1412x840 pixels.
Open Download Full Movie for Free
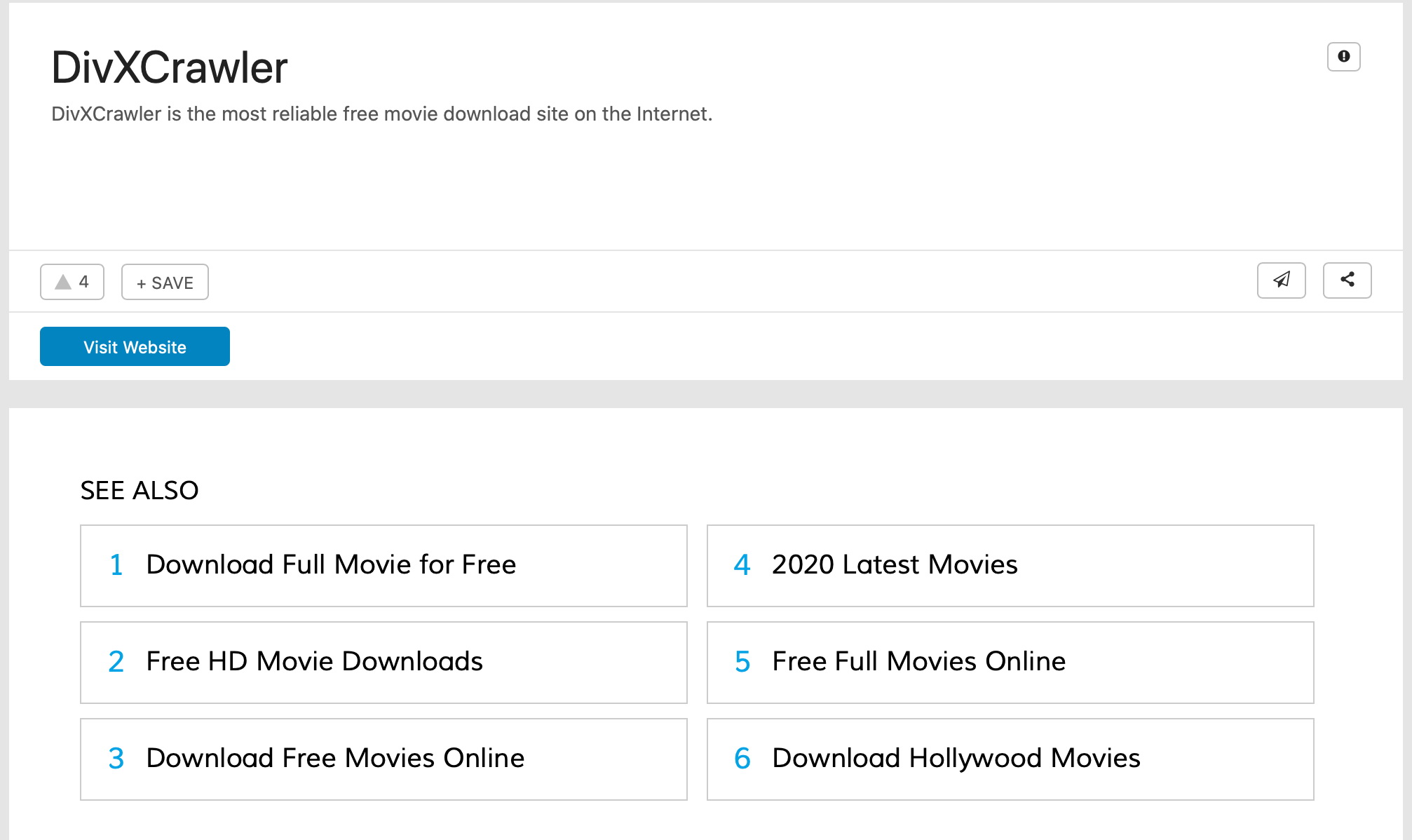(x=331, y=565)
